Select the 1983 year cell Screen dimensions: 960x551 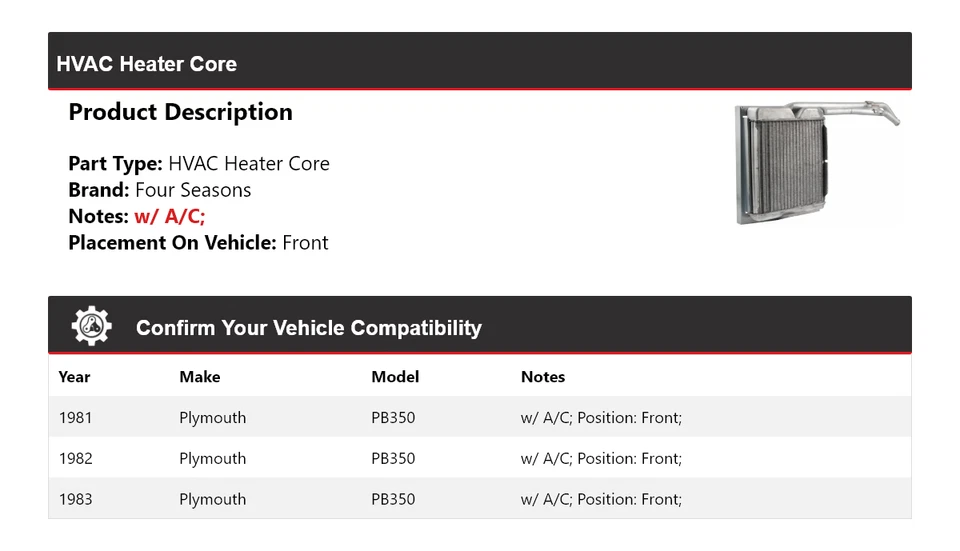(x=75, y=499)
